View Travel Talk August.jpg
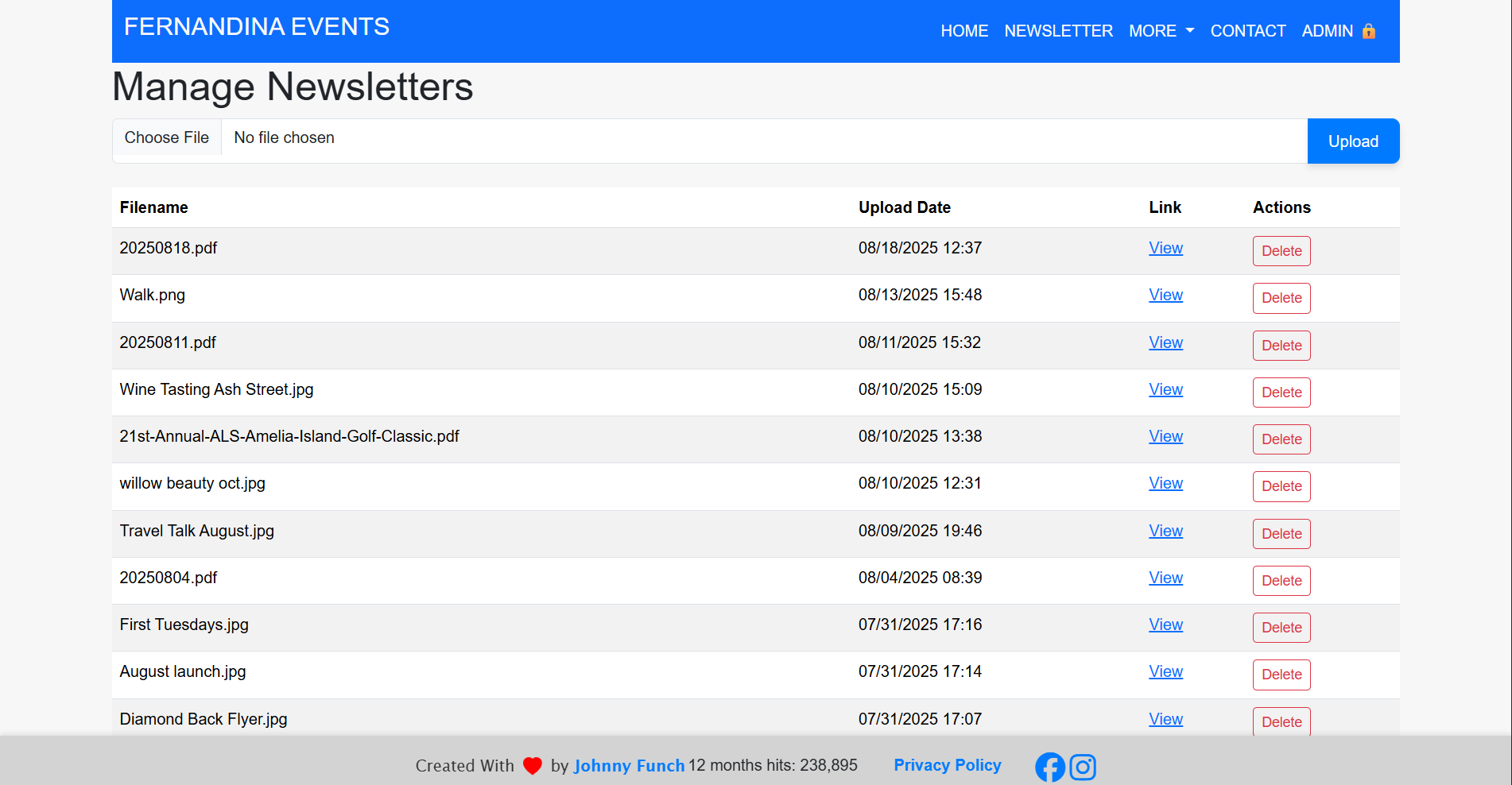Screen dimensions: 1512x785 [1165, 531]
